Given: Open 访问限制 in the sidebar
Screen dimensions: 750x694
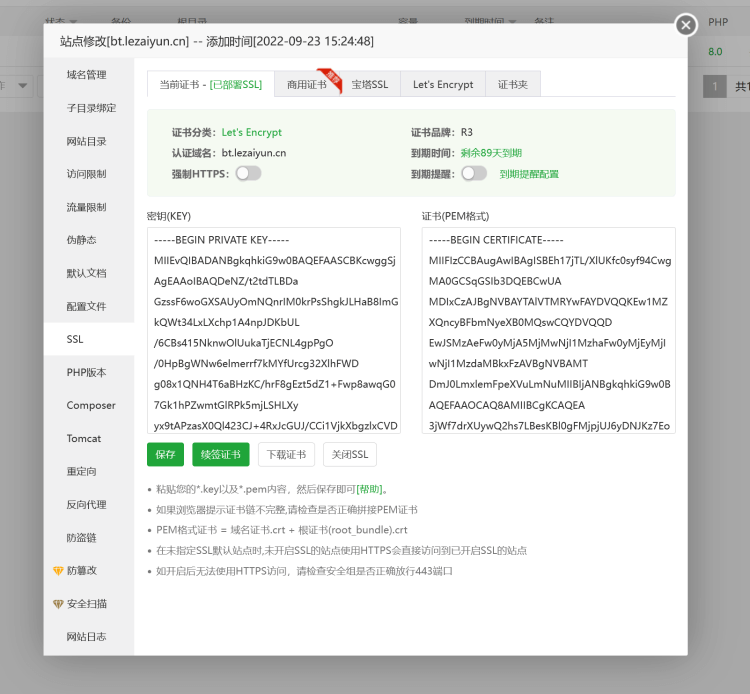Looking at the screenshot, I should [89, 174].
